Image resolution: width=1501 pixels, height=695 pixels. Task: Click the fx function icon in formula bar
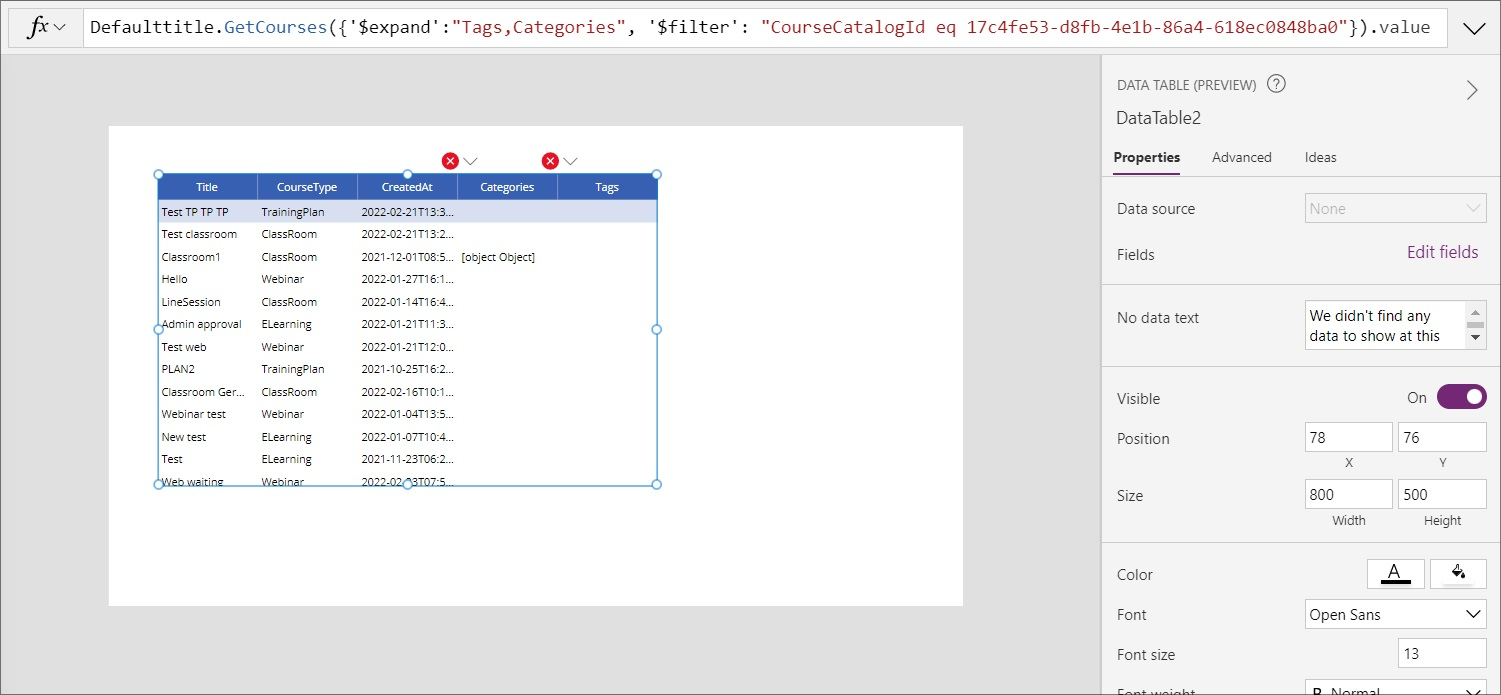[x=37, y=28]
